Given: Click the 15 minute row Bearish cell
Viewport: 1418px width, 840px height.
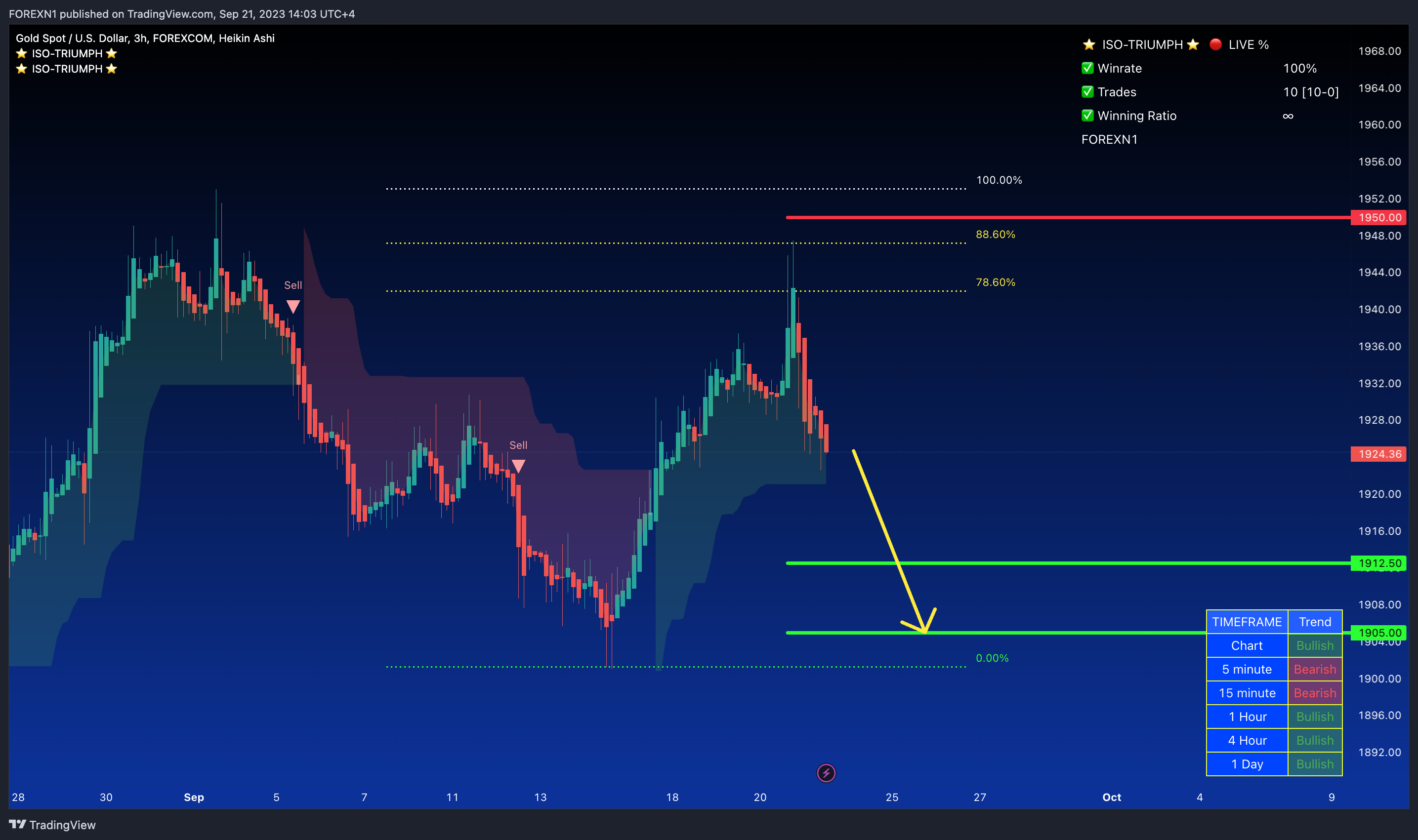Looking at the screenshot, I should pos(1315,693).
